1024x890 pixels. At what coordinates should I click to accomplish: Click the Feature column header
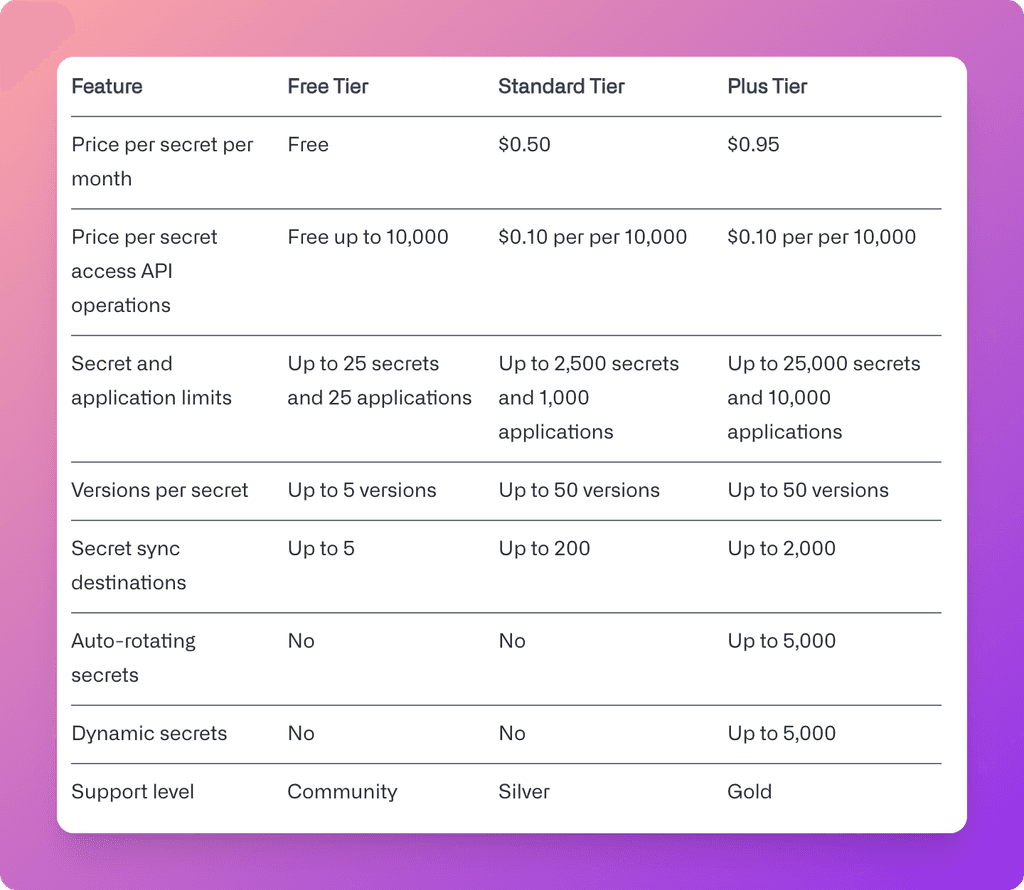(x=106, y=86)
